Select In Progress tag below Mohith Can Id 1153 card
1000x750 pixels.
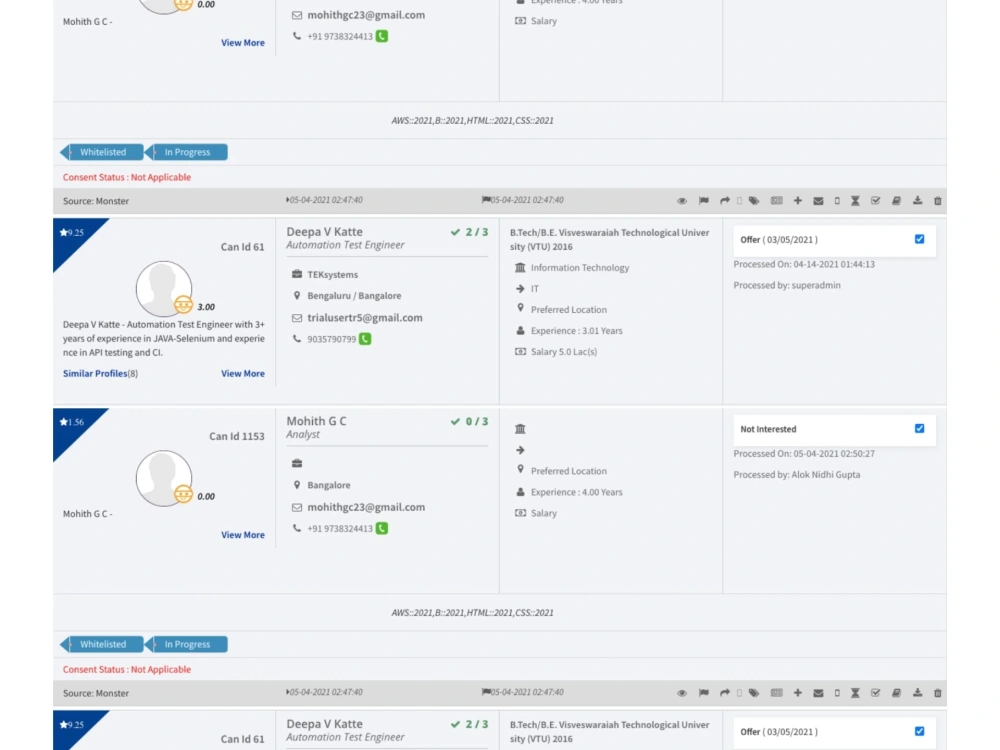[x=186, y=645]
